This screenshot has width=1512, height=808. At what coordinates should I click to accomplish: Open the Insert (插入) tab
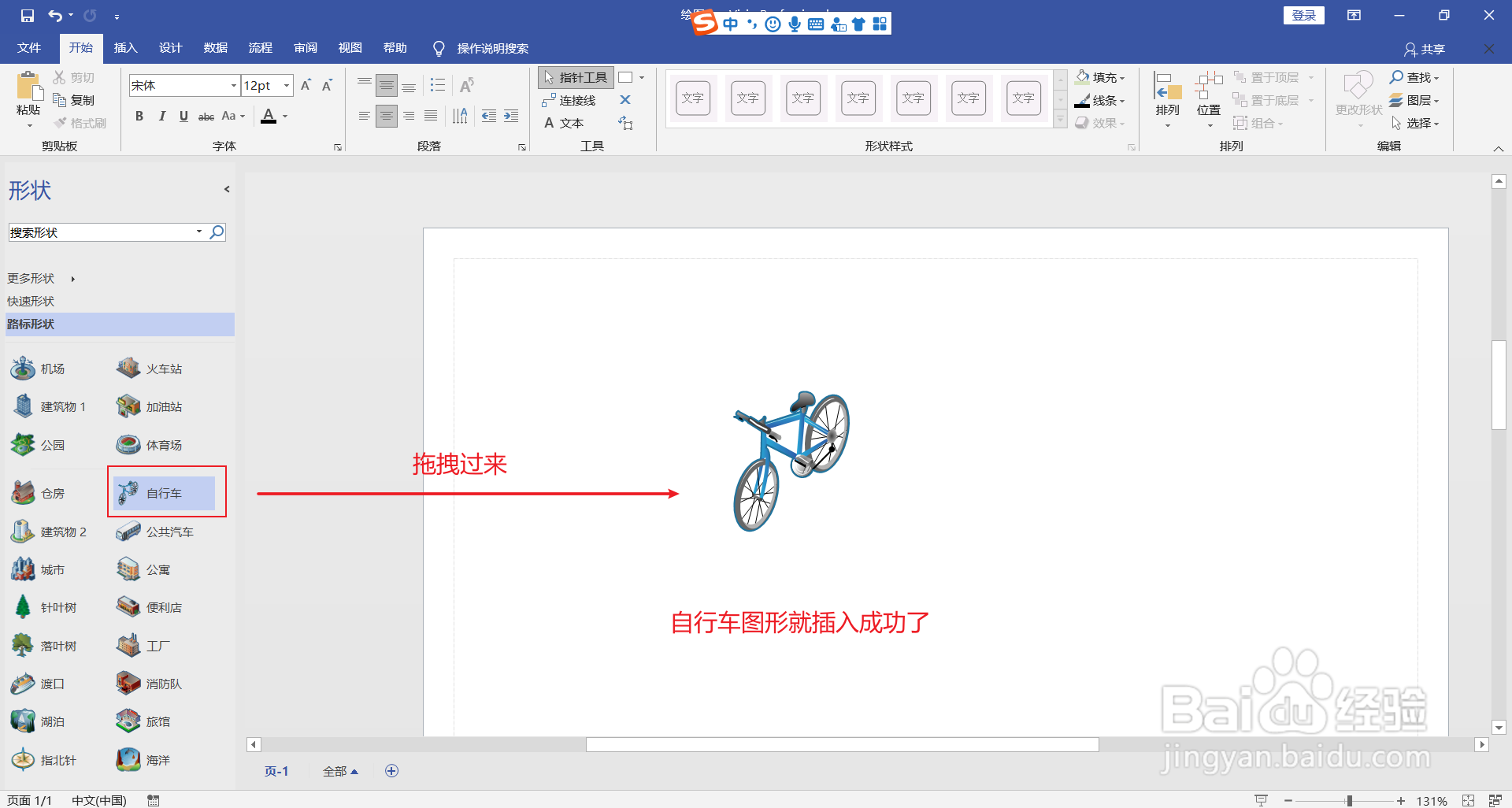(125, 48)
